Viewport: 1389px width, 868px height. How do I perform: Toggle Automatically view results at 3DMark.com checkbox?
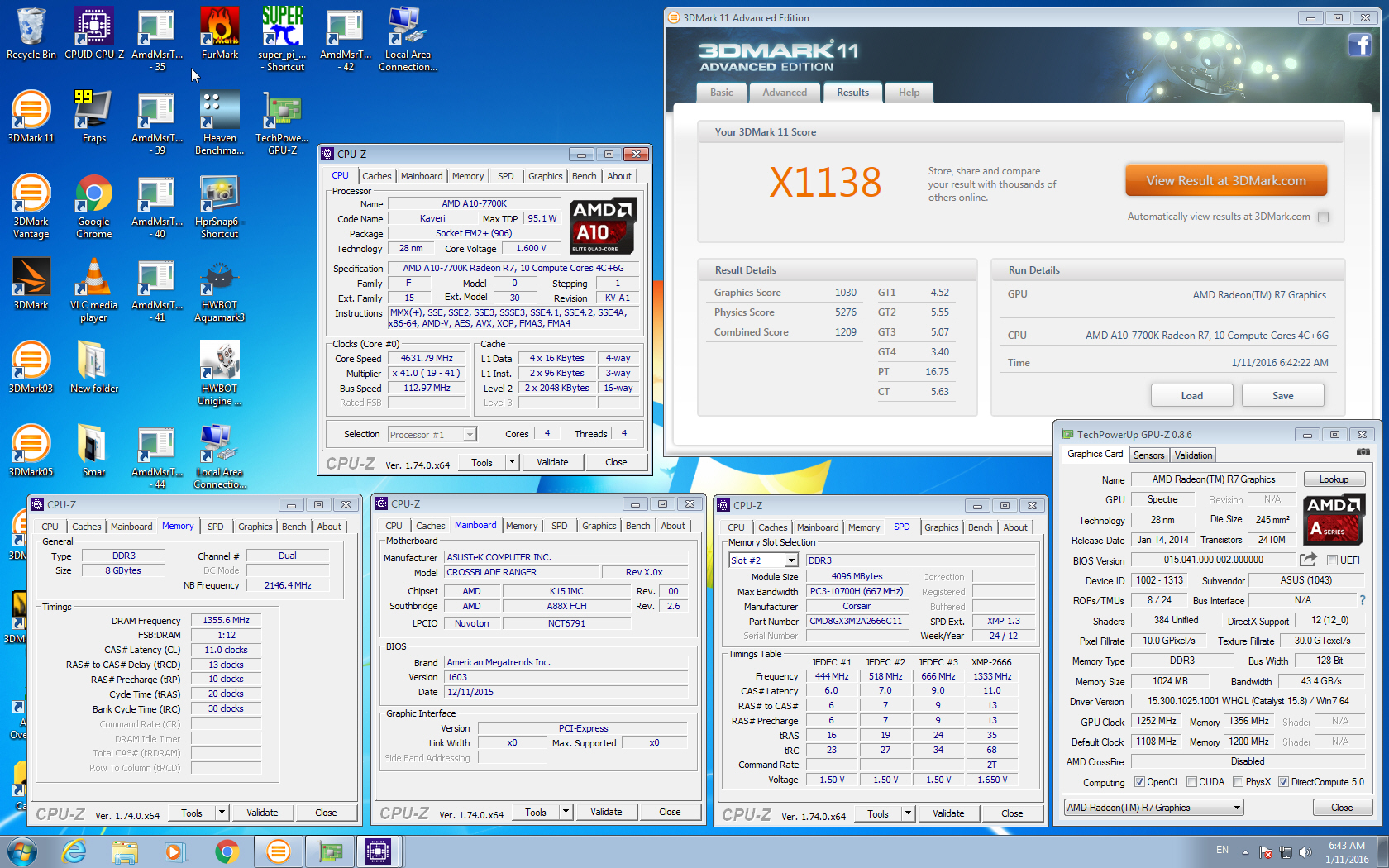[1324, 217]
